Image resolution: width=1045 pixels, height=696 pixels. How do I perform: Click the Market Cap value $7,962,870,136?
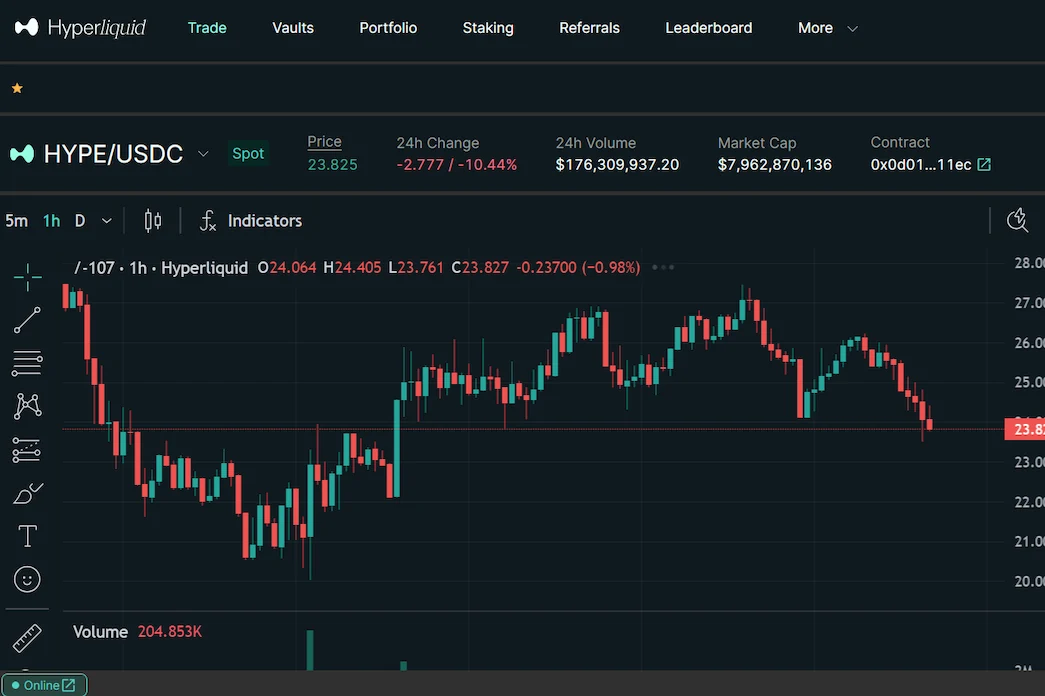pos(774,165)
